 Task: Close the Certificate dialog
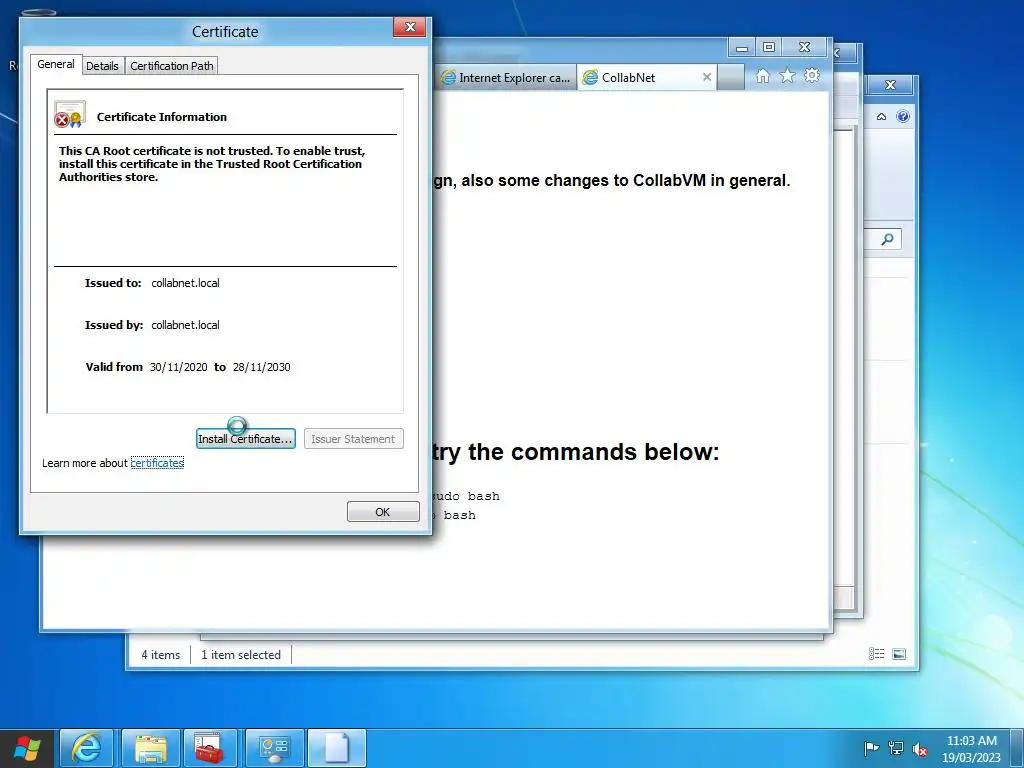(410, 27)
